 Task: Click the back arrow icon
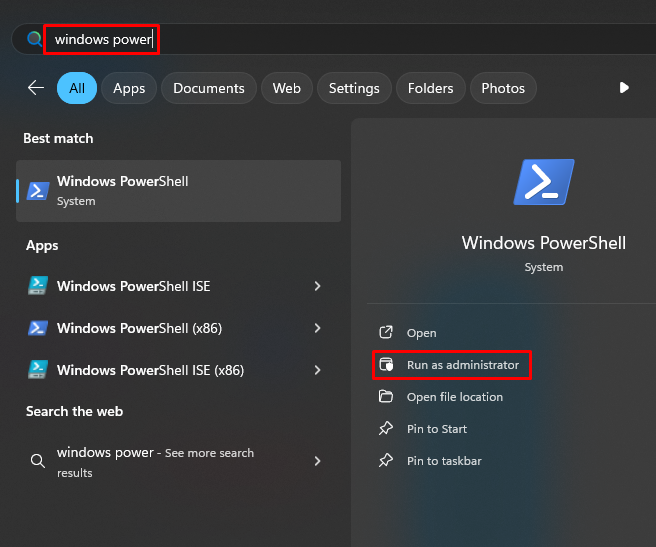(x=36, y=88)
